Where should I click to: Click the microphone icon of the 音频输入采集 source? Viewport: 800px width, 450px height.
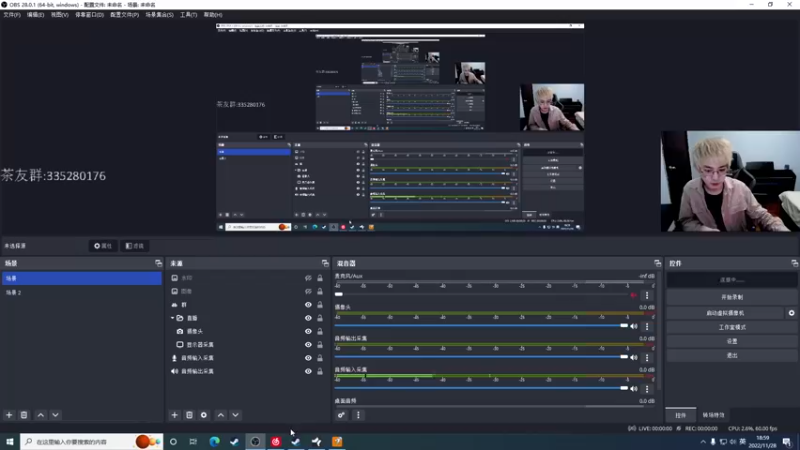click(174, 358)
